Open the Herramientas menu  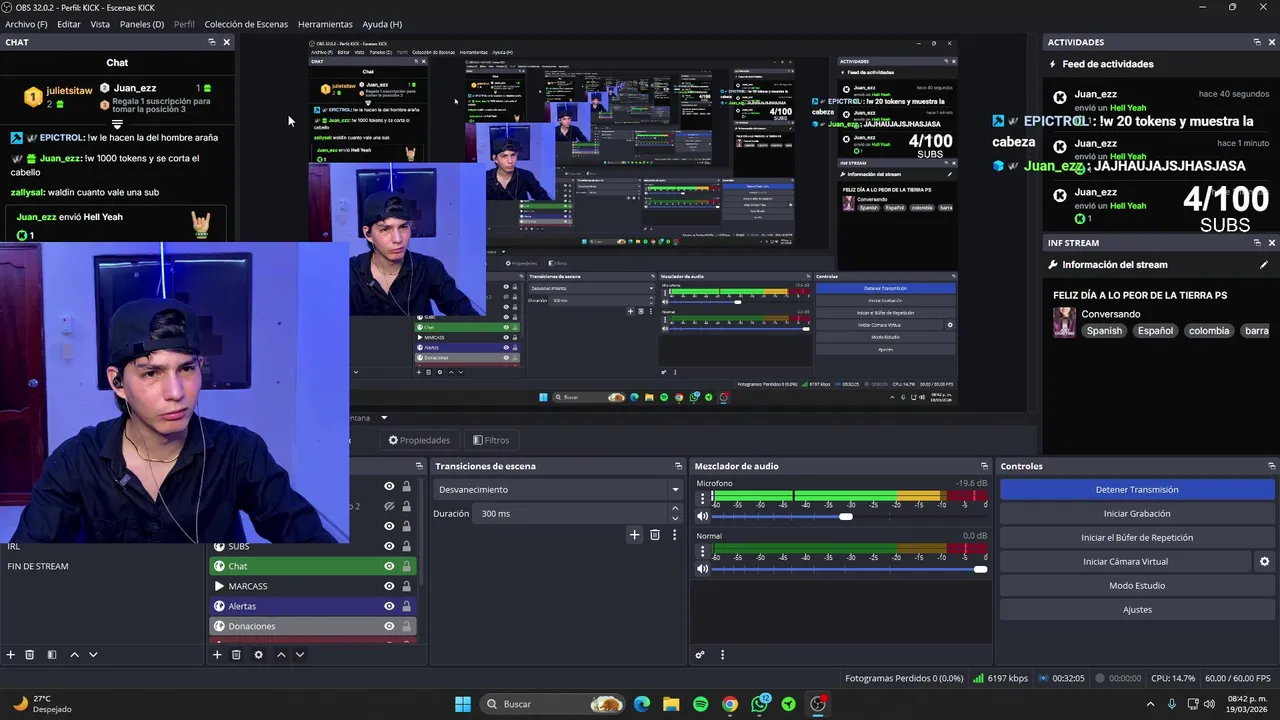[325, 24]
